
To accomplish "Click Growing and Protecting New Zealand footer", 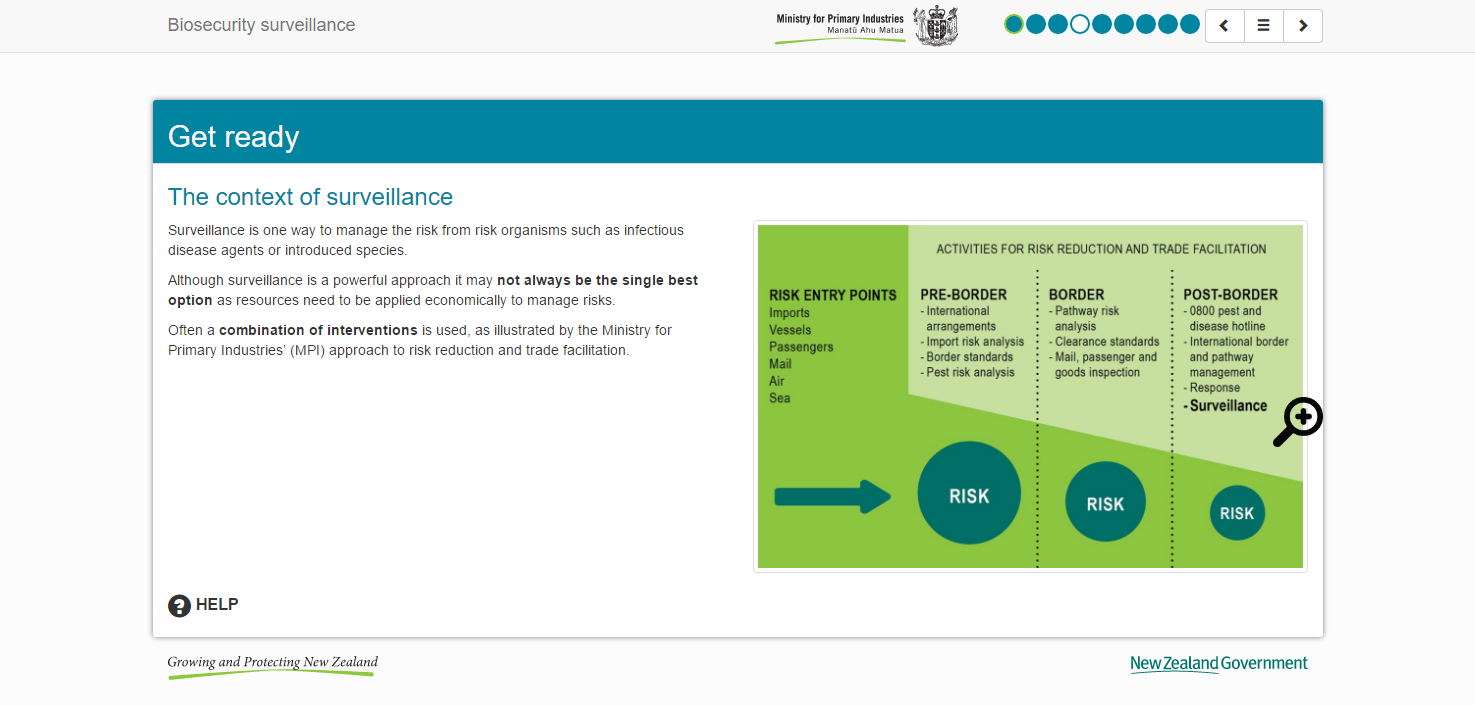I will [272, 665].
